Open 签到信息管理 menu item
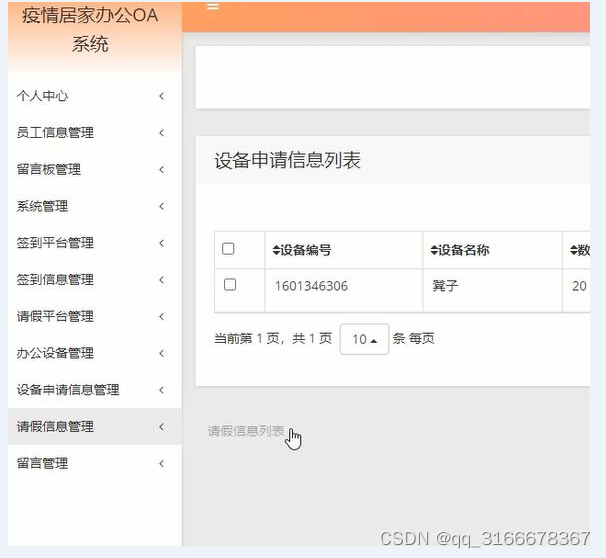This screenshot has width=606, height=558. click(94, 279)
